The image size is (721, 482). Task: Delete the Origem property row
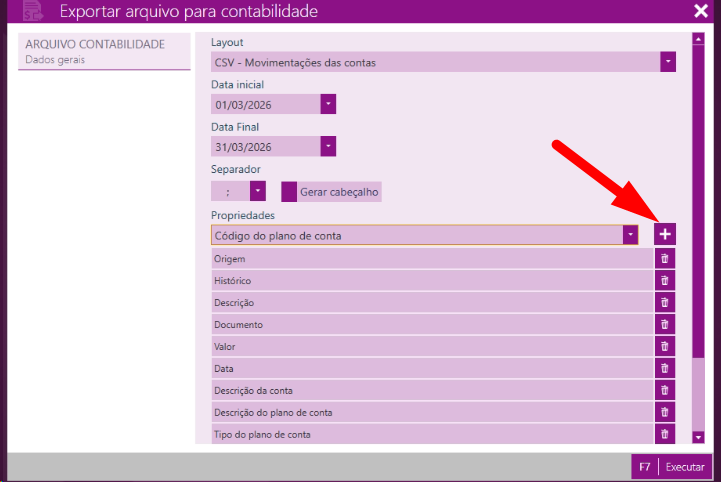tap(665, 259)
